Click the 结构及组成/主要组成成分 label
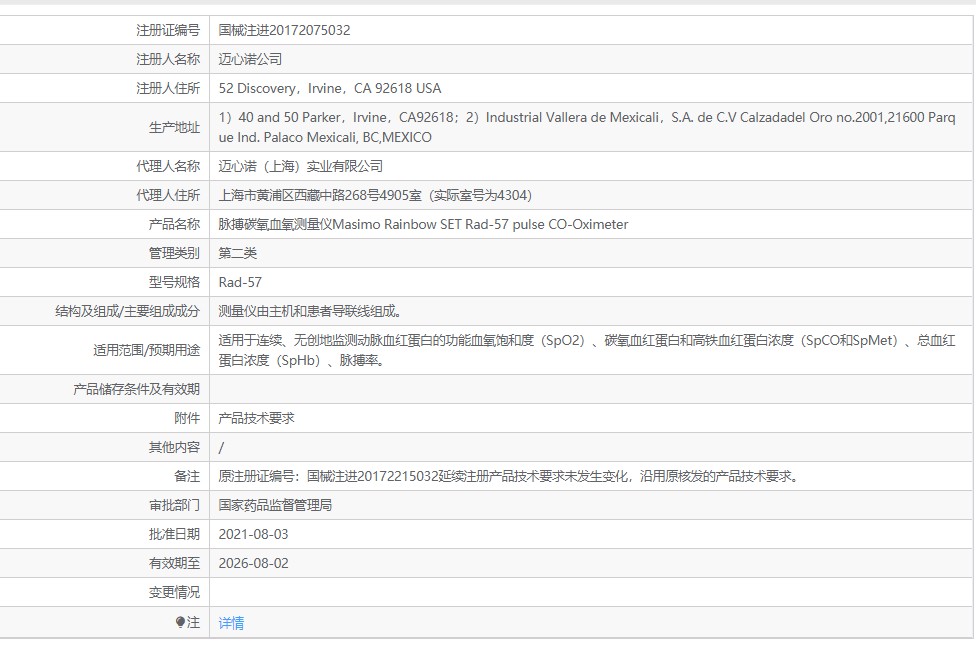 [128, 311]
